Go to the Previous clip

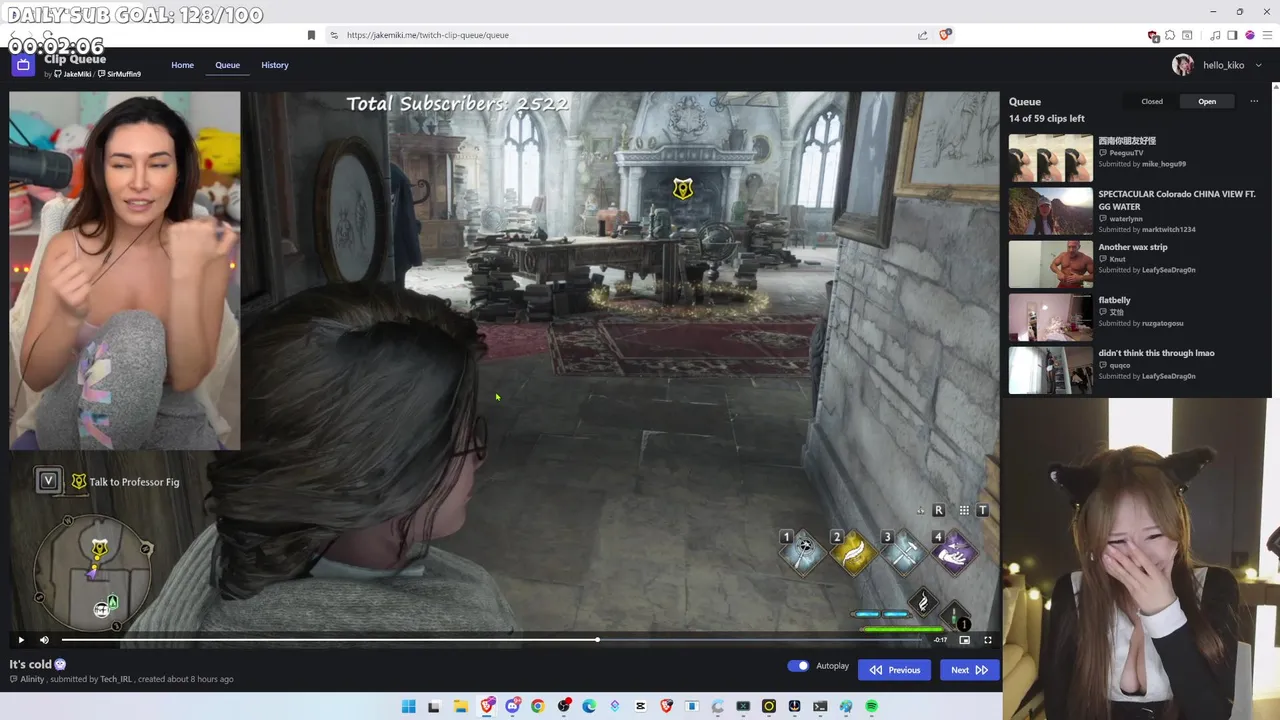894,670
